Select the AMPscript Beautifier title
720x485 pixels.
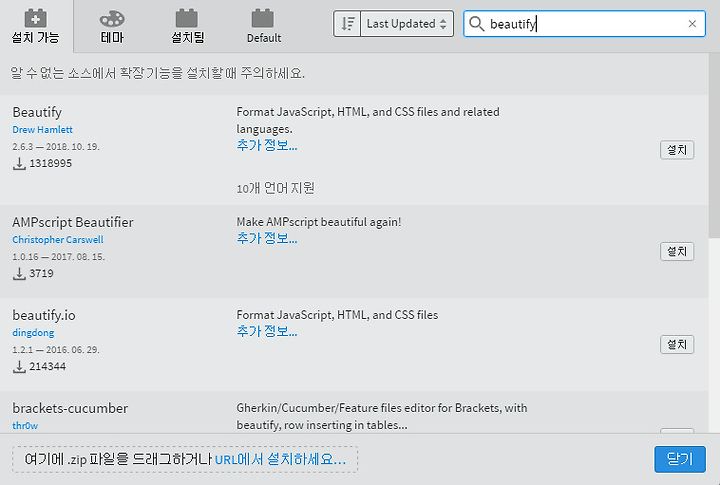click(73, 222)
